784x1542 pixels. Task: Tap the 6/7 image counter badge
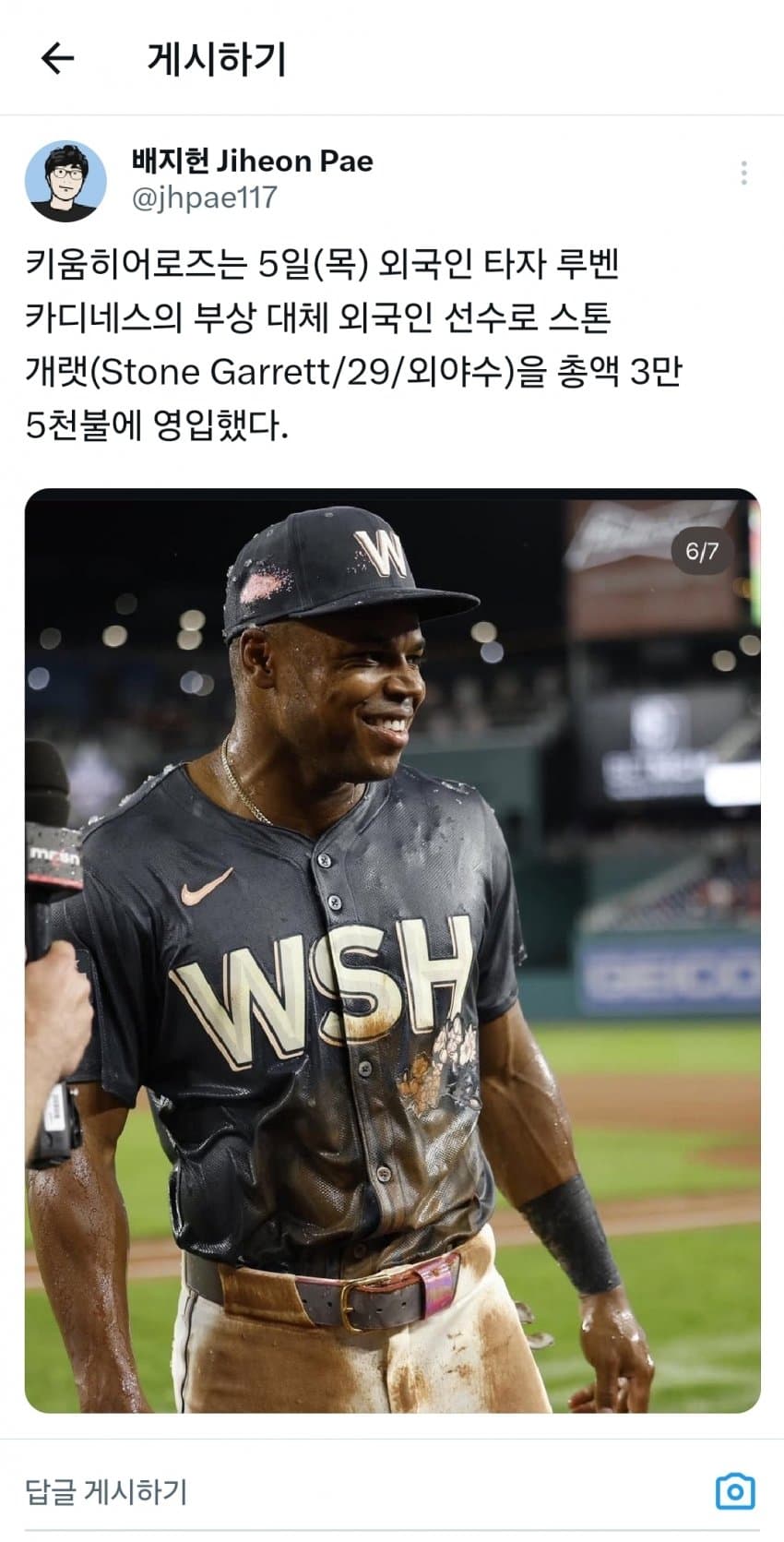coord(701,552)
